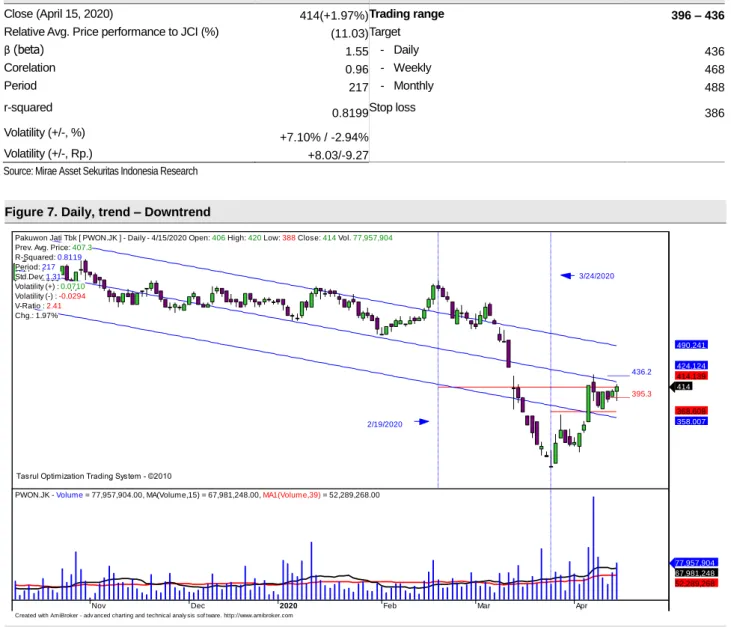Click the 'Volatility (+/-, %)' label
The width and height of the screenshot is (731, 627).
pos(44,133)
